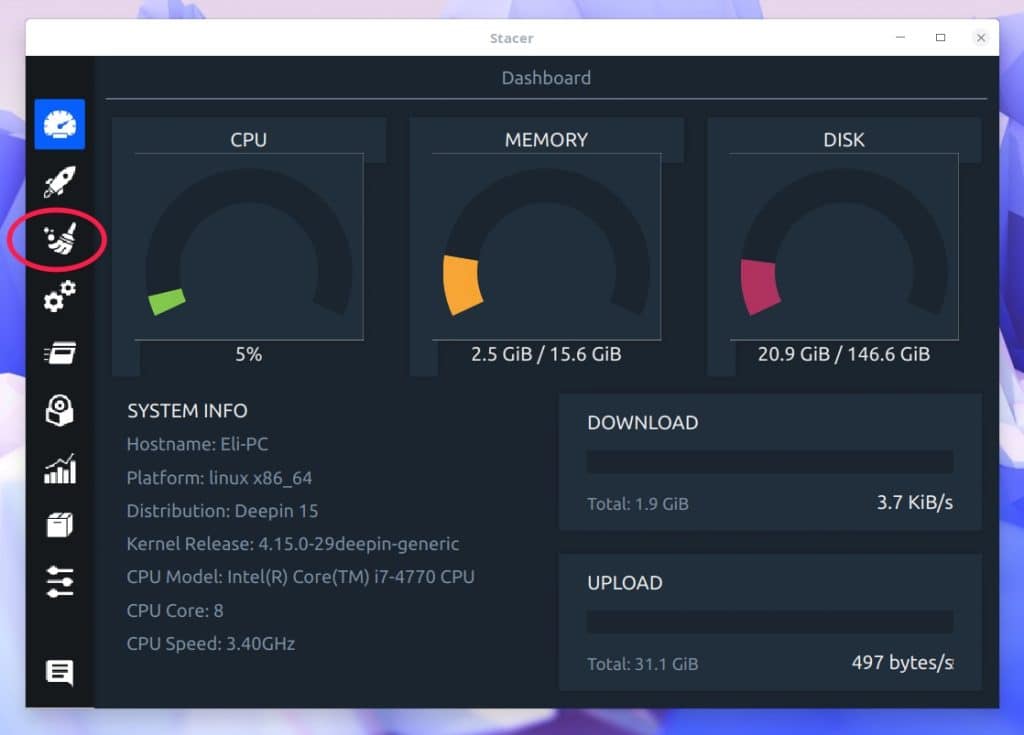
Task: Open Services gears icon in sidebar
Action: [x=59, y=296]
